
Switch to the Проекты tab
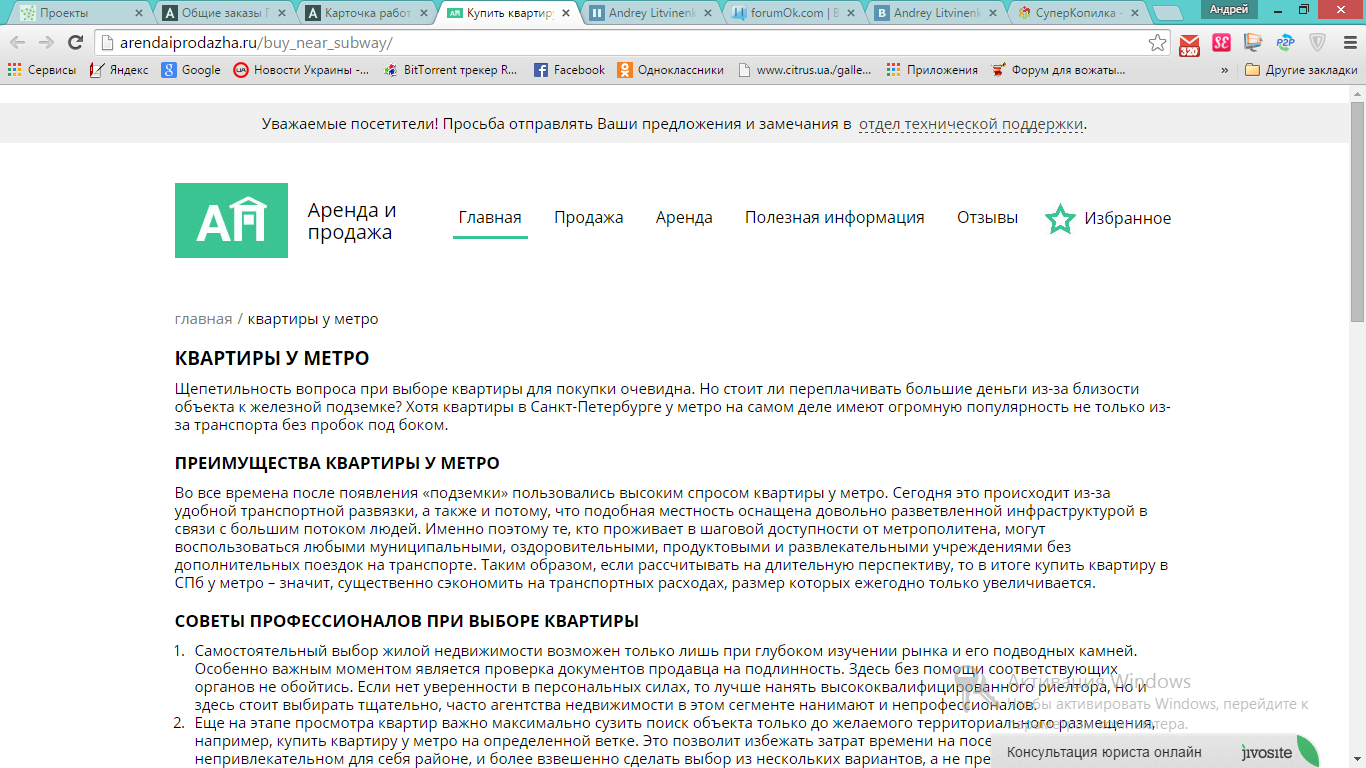pos(78,13)
